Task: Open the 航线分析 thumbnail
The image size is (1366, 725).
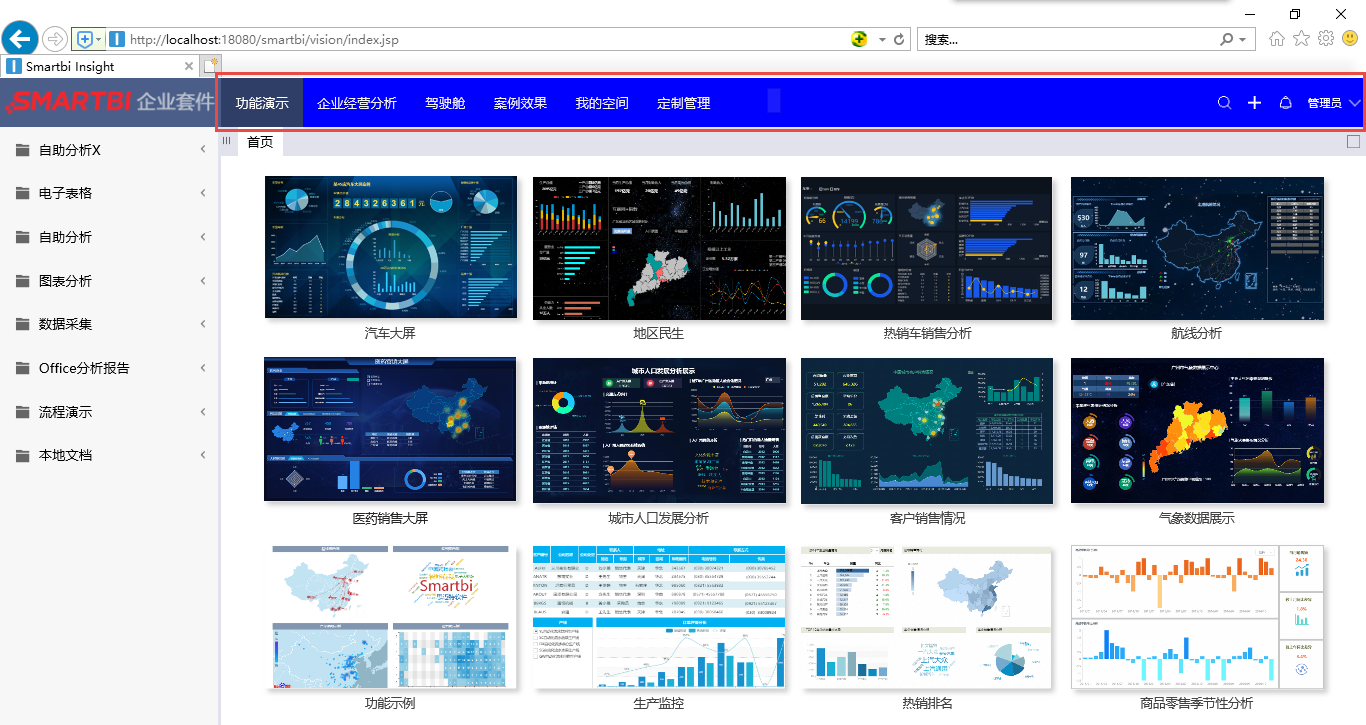Action: point(1197,248)
